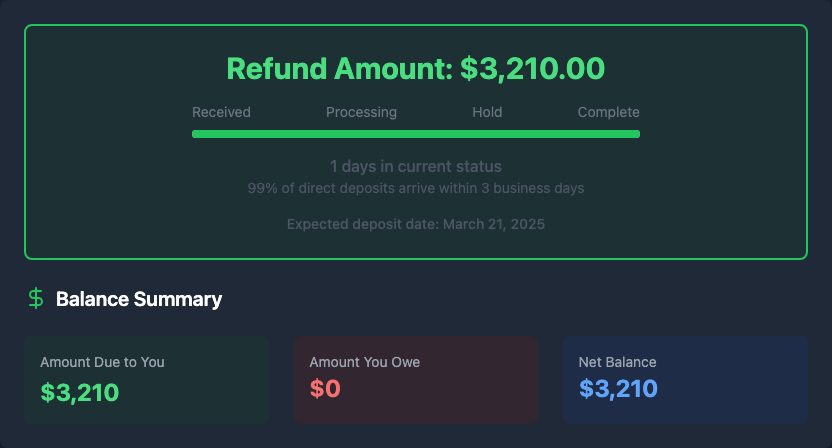Click the Expected deposit date line
The height and width of the screenshot is (448, 832).
coord(415,224)
